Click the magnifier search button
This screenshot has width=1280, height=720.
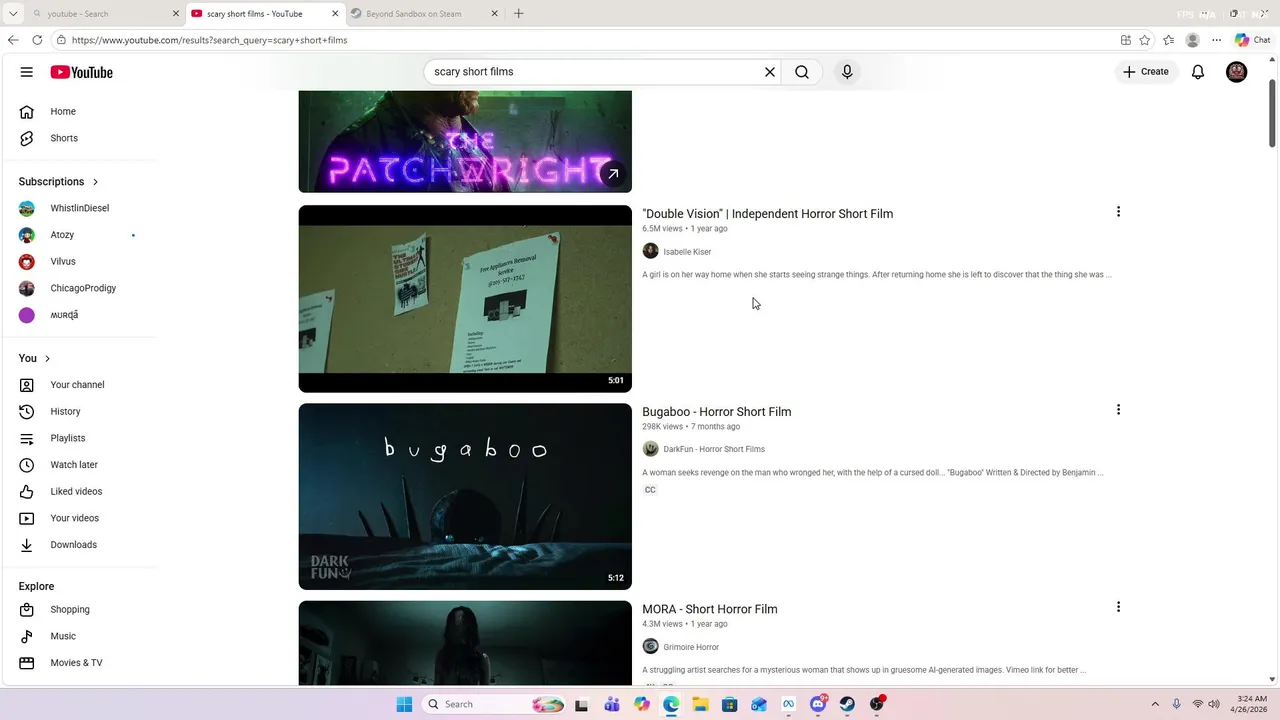[802, 72]
